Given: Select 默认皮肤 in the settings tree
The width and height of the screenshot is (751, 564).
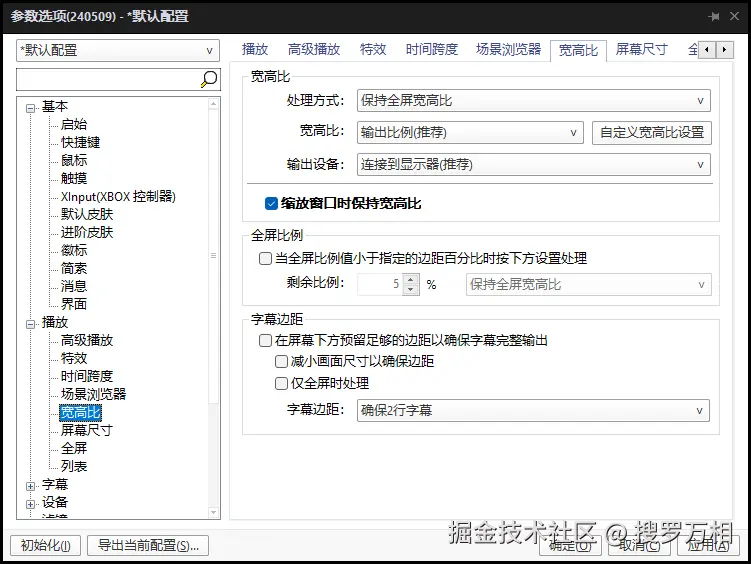Looking at the screenshot, I should pos(87,214).
